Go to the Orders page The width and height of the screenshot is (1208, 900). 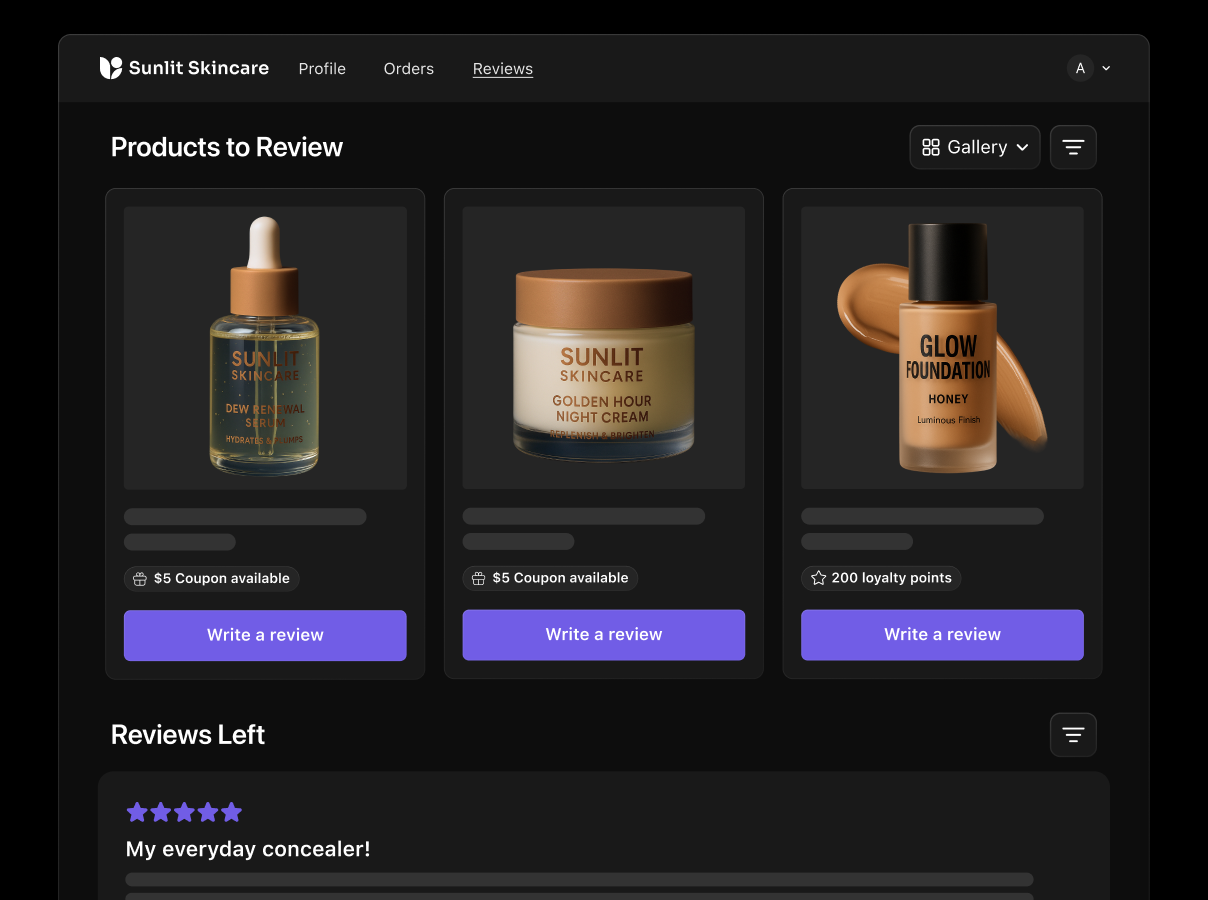click(x=409, y=69)
